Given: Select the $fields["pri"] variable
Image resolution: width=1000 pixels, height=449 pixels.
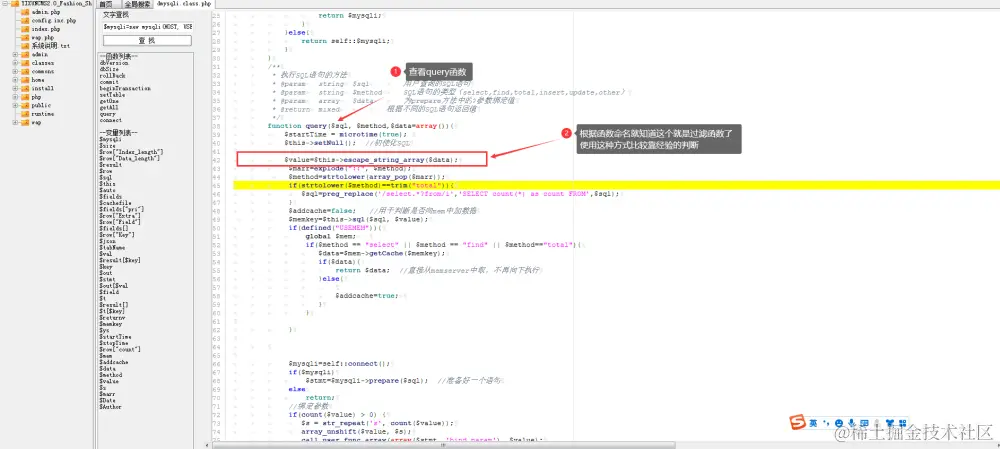Looking at the screenshot, I should click(x=122, y=209).
